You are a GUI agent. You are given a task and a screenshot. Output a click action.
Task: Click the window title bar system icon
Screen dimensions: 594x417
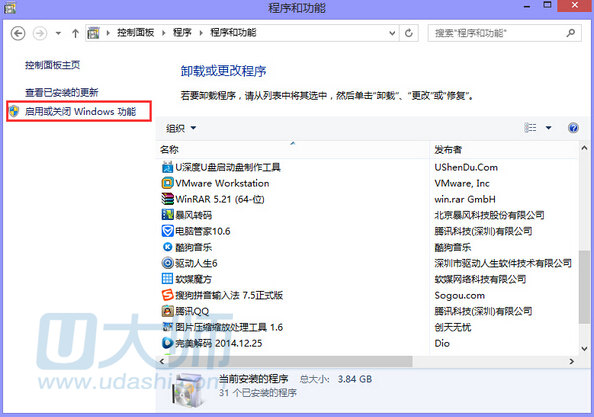[x=9, y=7]
